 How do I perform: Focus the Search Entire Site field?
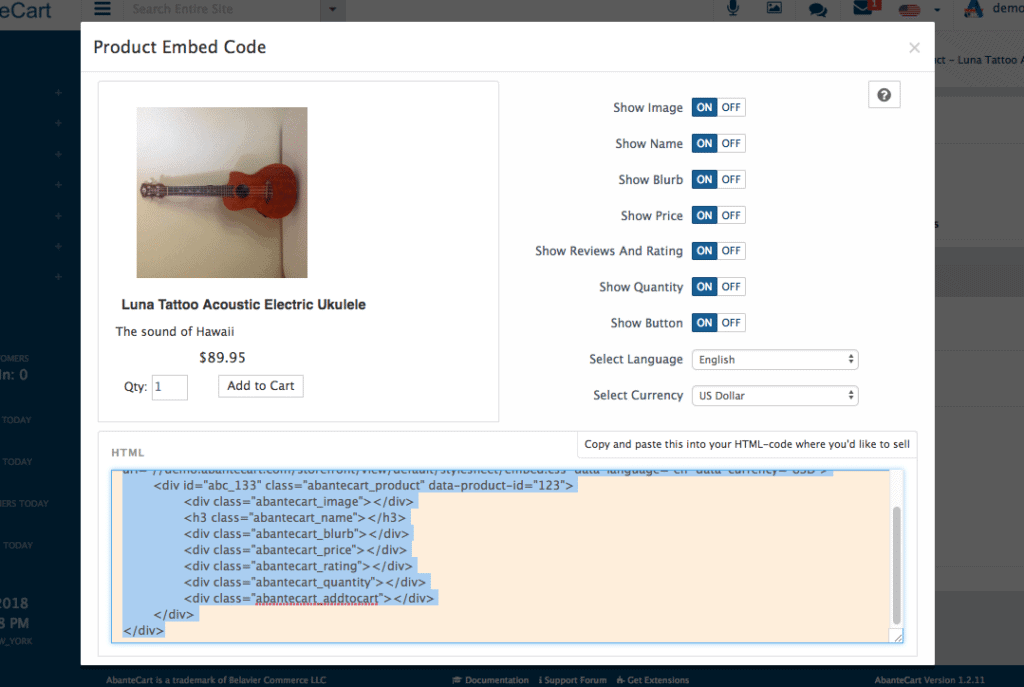pos(222,9)
